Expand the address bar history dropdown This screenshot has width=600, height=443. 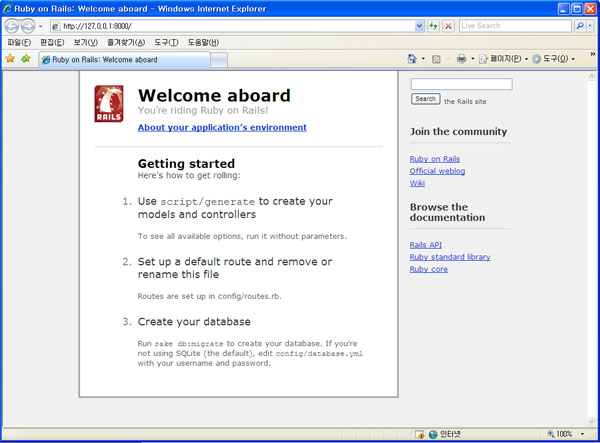419,26
